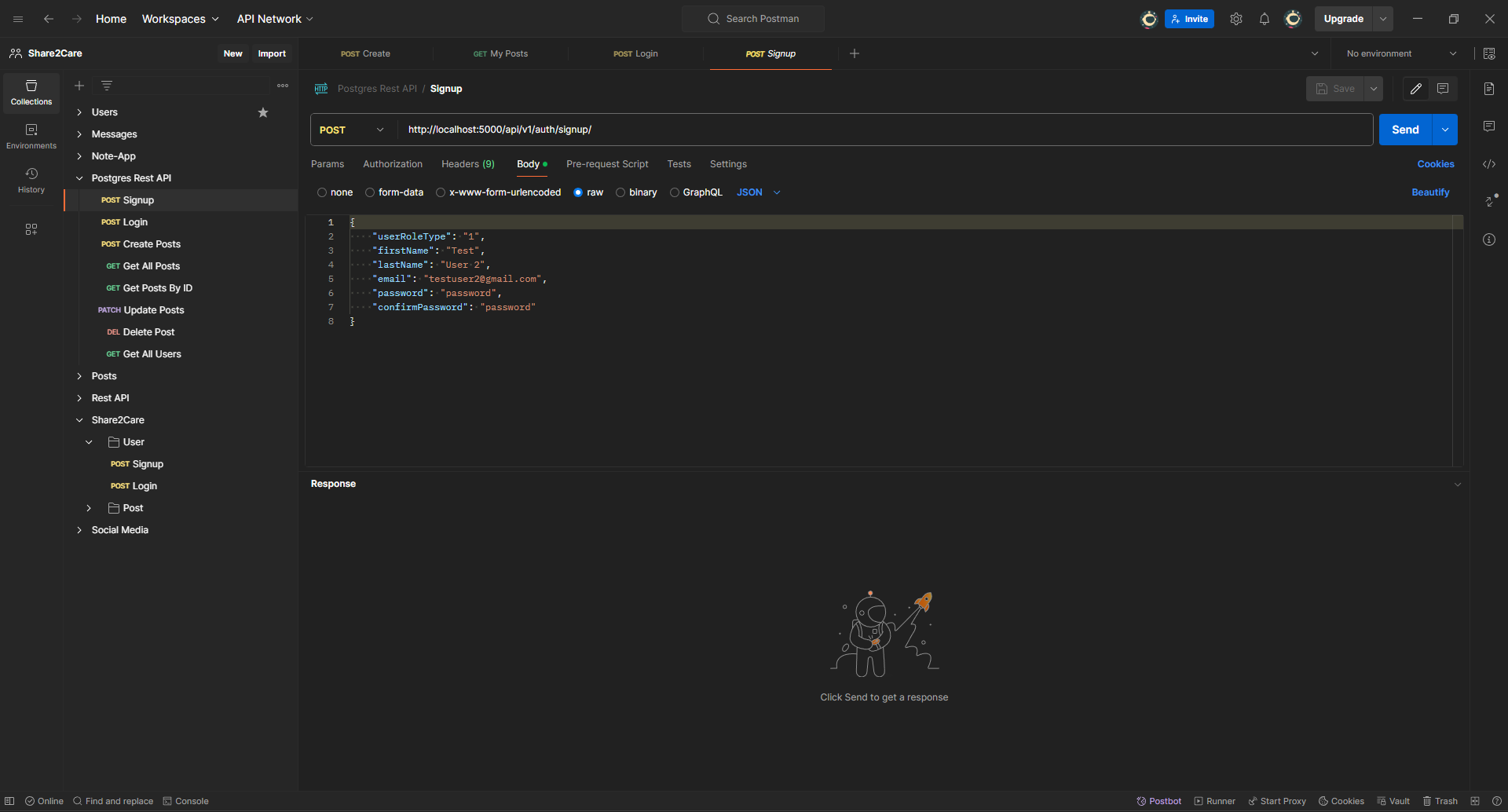Viewport: 1508px width, 812px height.
Task: Open the History sidebar panel
Action: pos(31,181)
